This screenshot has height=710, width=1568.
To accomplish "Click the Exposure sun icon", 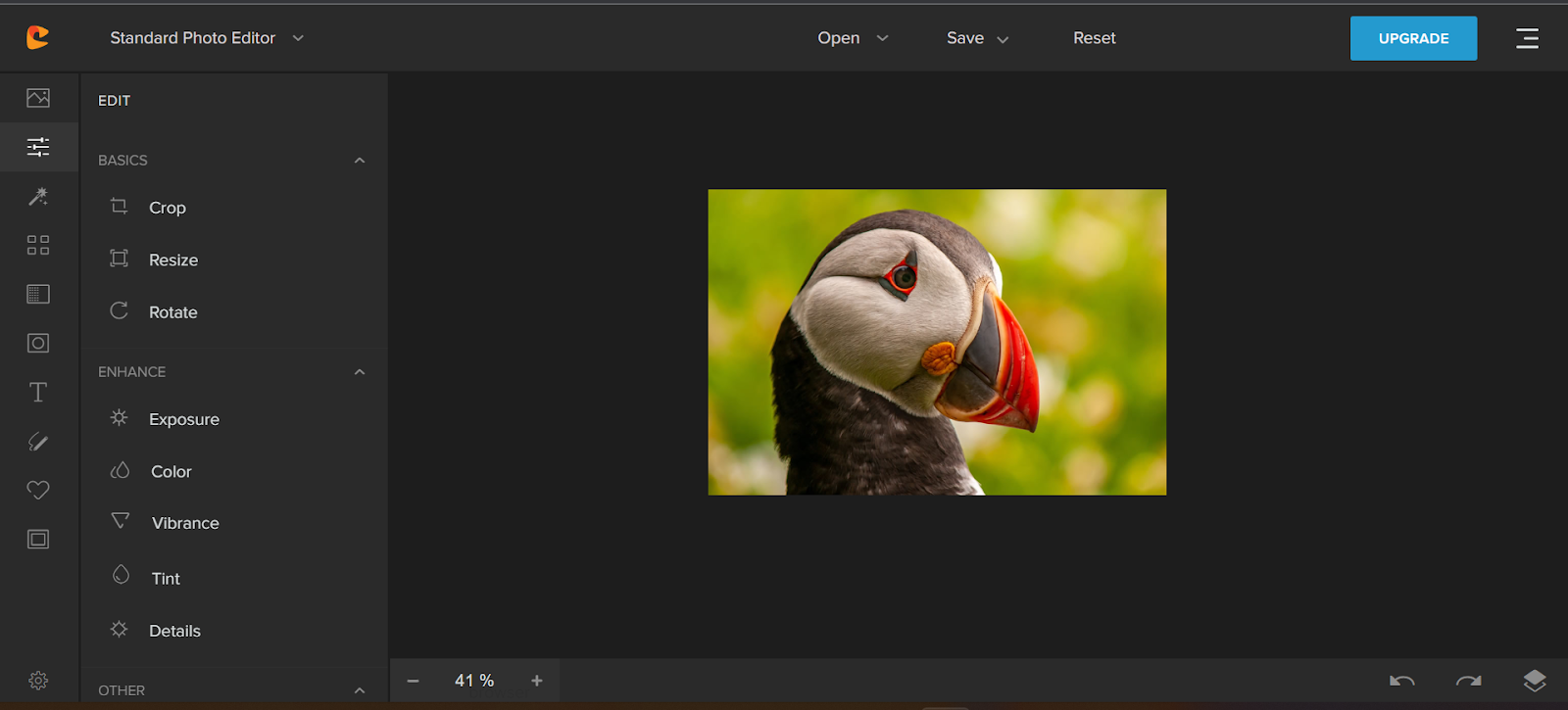I will (x=119, y=417).
